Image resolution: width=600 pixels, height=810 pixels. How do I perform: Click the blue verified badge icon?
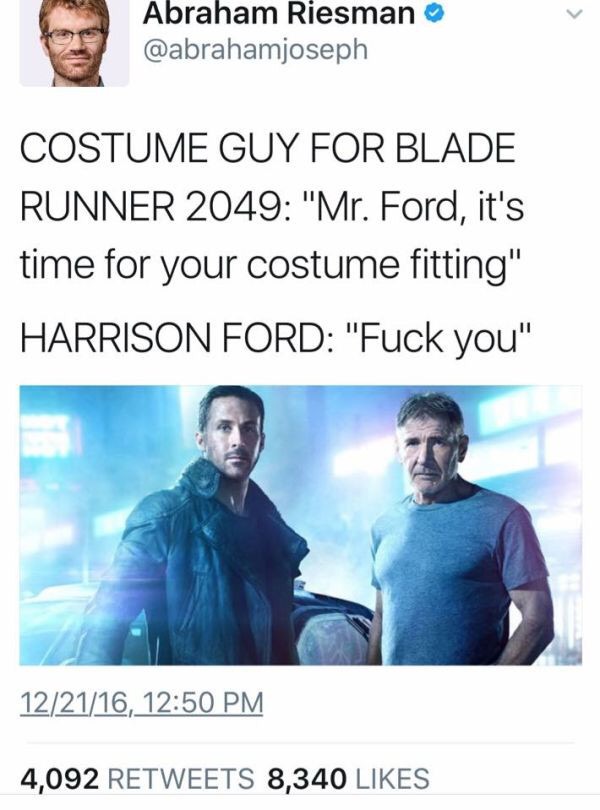435,15
